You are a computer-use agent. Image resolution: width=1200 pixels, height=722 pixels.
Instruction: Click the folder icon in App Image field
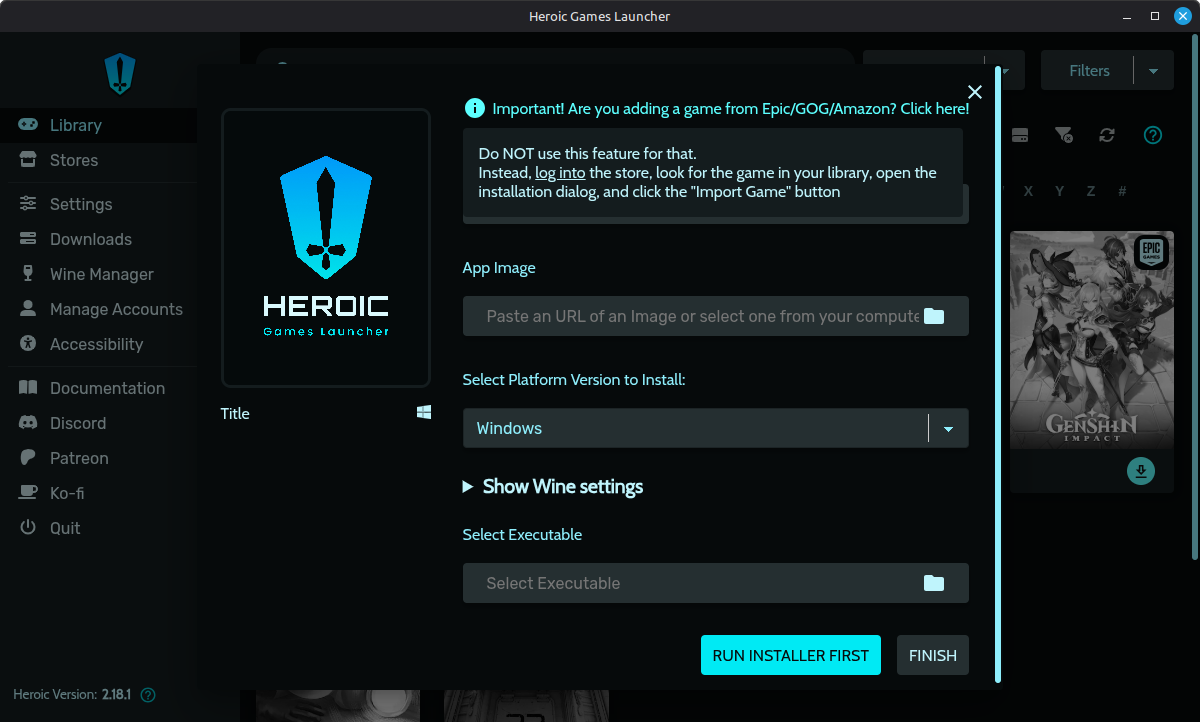(x=934, y=316)
